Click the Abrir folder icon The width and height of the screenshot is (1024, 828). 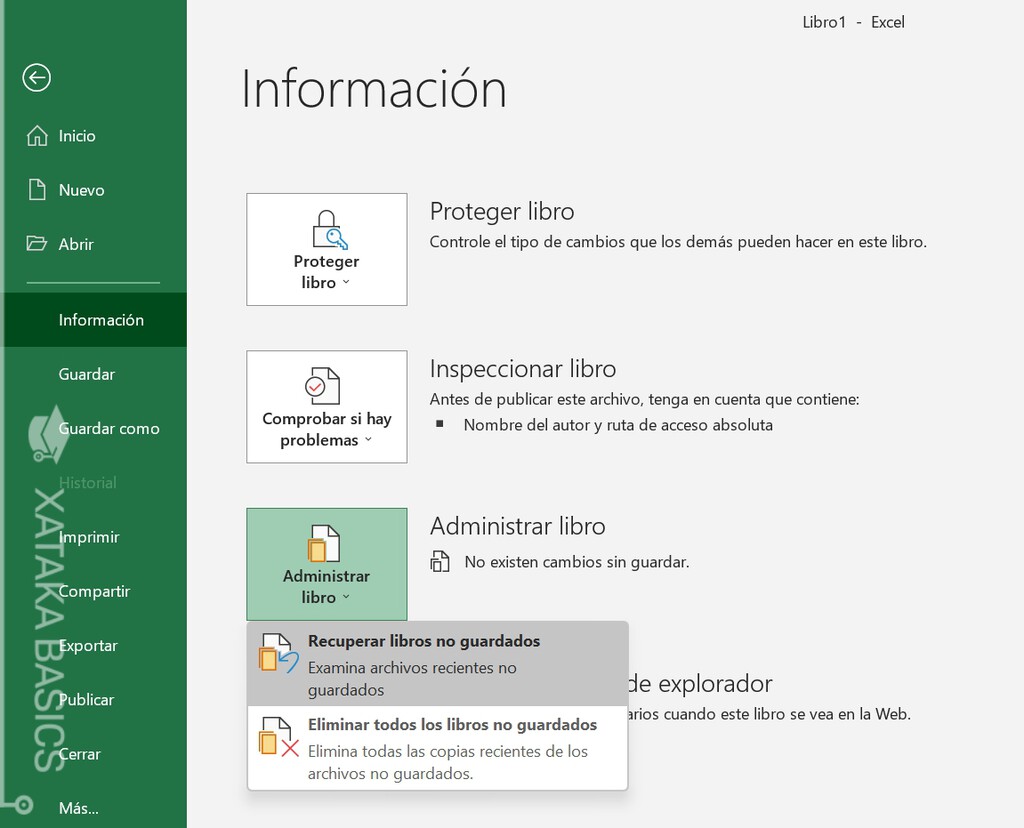(x=37, y=244)
